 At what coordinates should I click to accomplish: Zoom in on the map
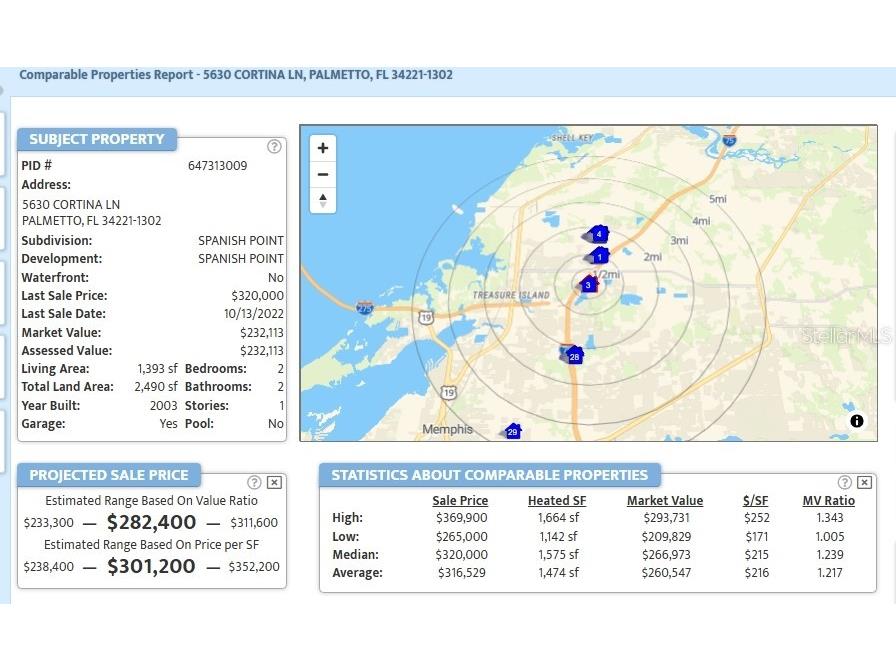[323, 148]
